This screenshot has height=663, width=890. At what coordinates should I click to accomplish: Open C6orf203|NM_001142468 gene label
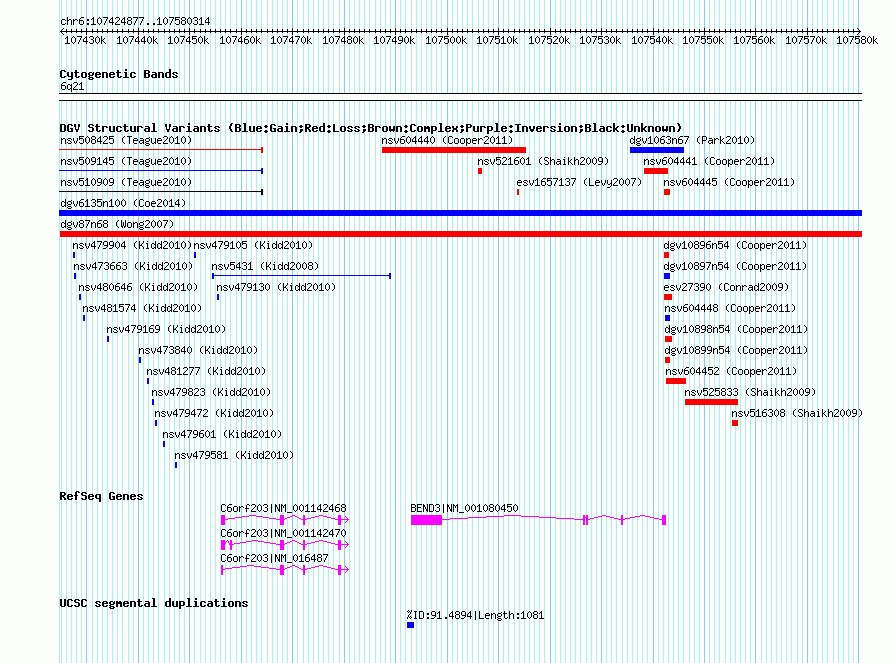click(x=283, y=508)
